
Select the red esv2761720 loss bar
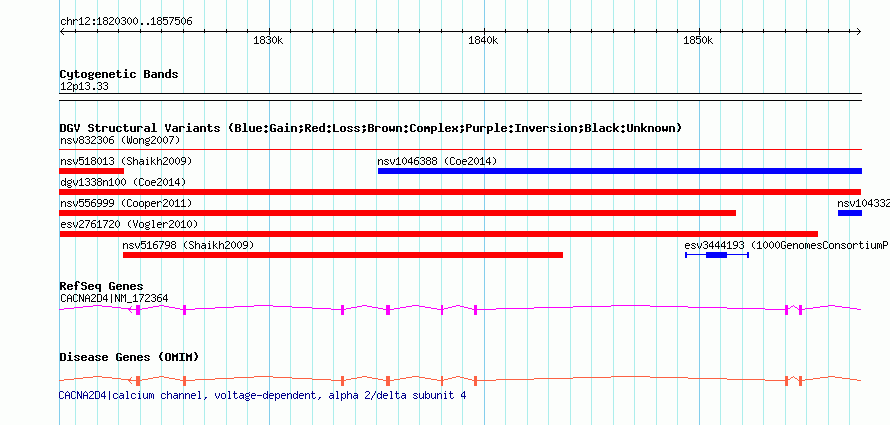click(x=439, y=234)
